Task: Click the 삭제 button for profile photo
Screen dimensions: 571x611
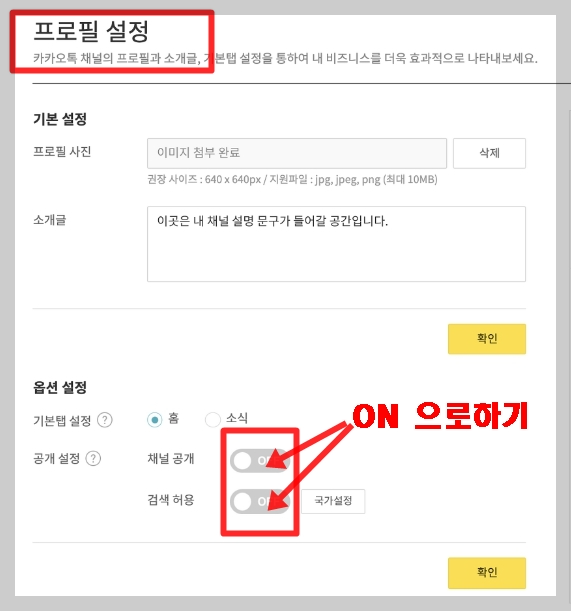Action: coord(489,153)
